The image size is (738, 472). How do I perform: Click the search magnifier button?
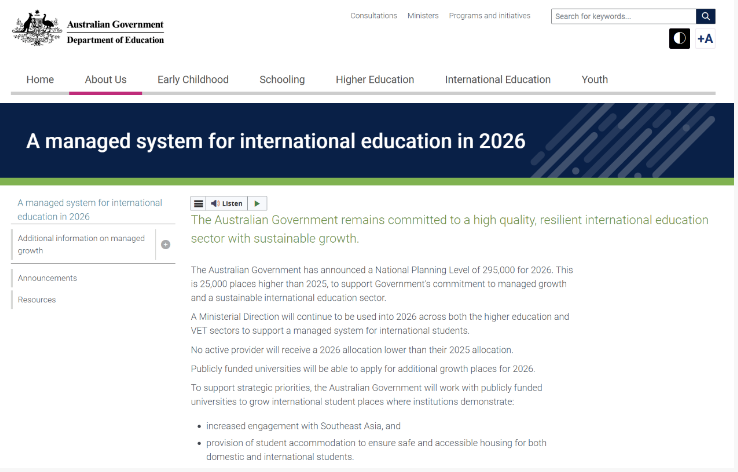coord(706,16)
